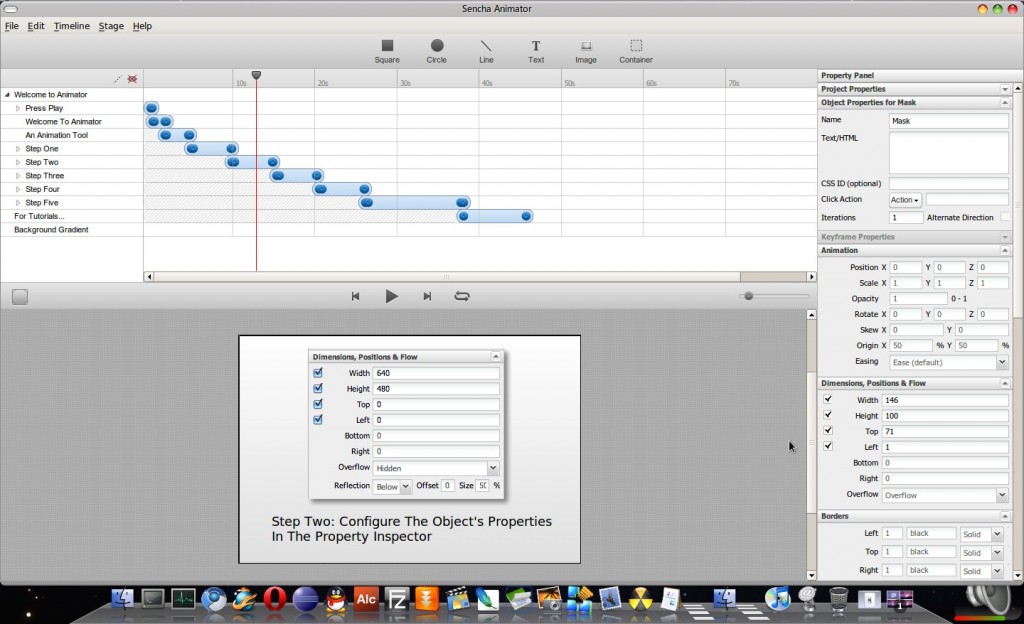Skip to the previous keyframe
This screenshot has width=1024, height=624.
[355, 296]
